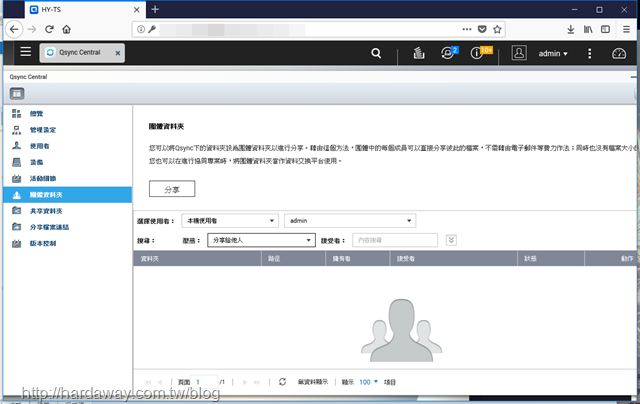Viewport: 640px width, 404px height.
Task: Click the page number input field
Action: (x=205, y=382)
